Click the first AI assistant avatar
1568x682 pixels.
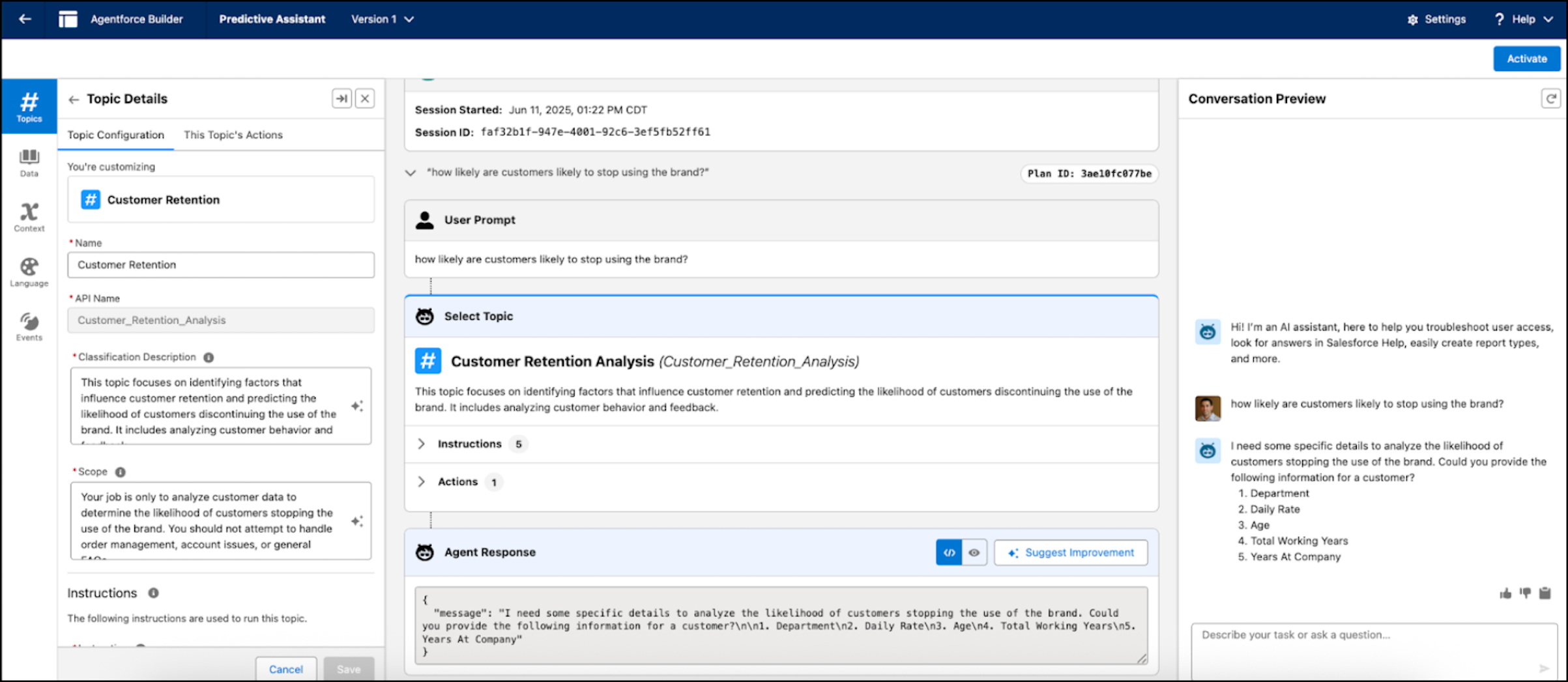1208,332
